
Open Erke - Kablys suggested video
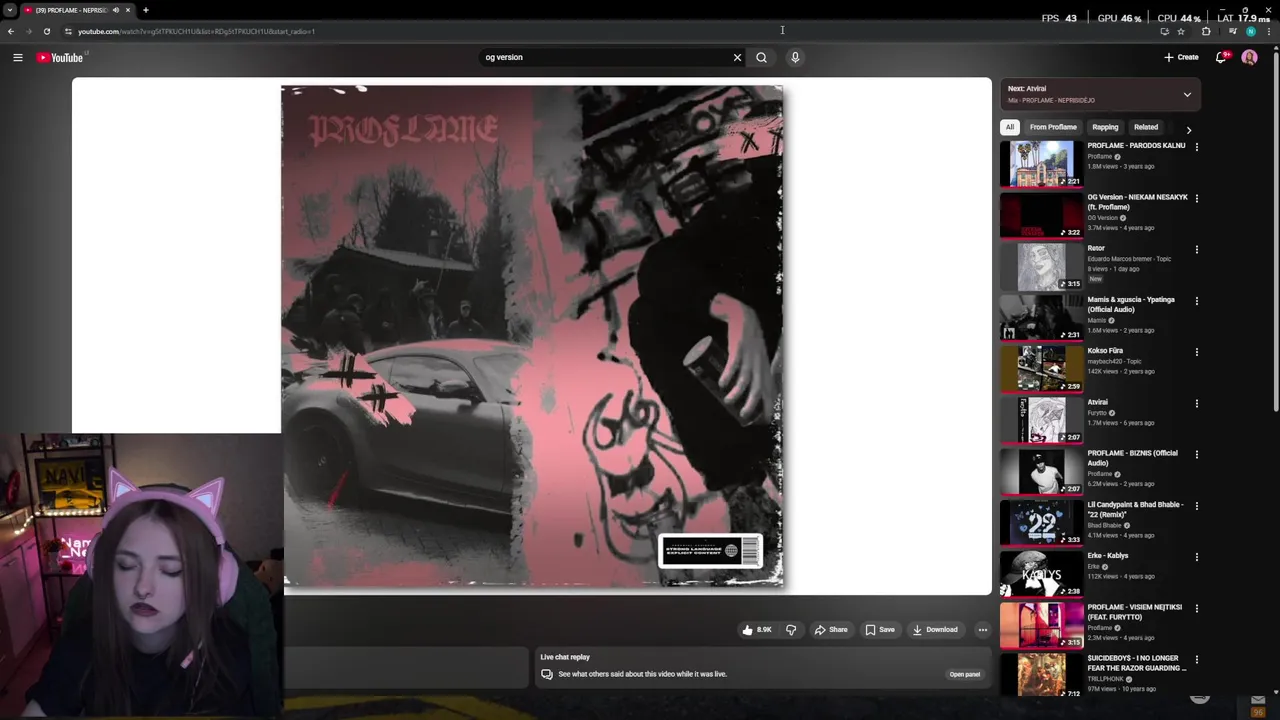click(1107, 556)
